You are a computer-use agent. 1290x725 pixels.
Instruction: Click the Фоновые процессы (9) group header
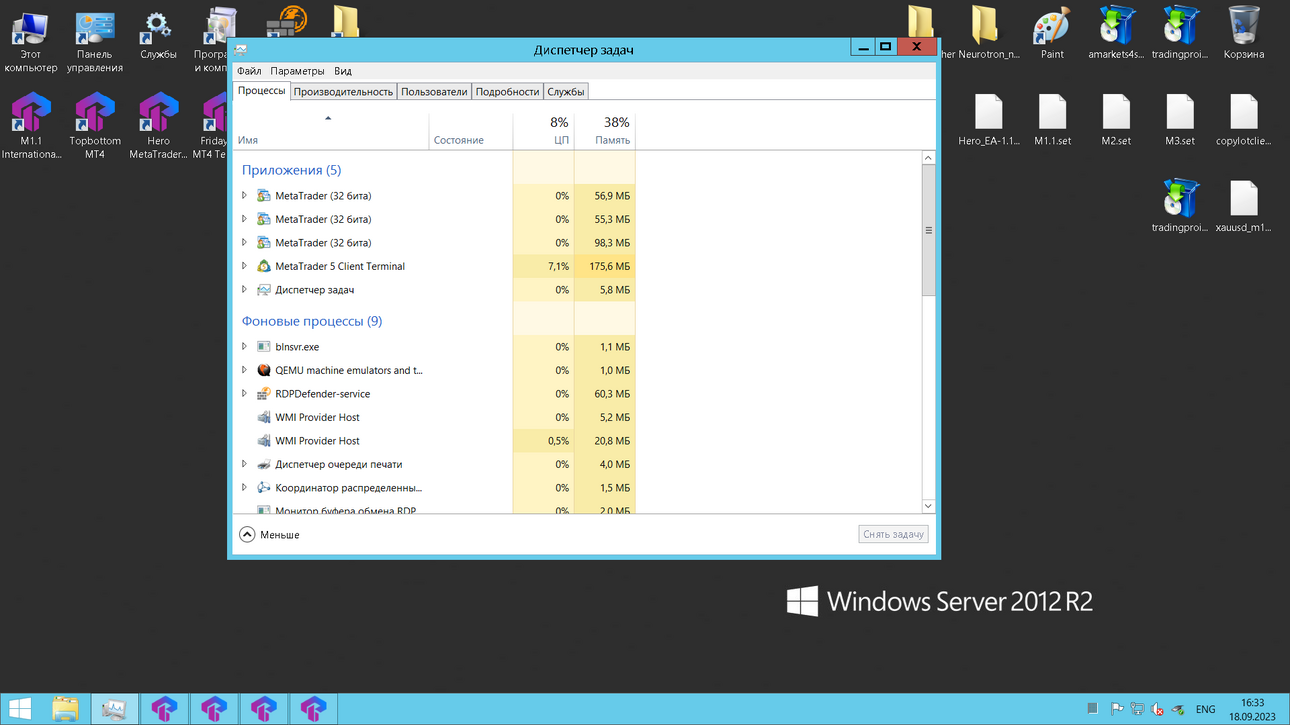click(x=312, y=321)
